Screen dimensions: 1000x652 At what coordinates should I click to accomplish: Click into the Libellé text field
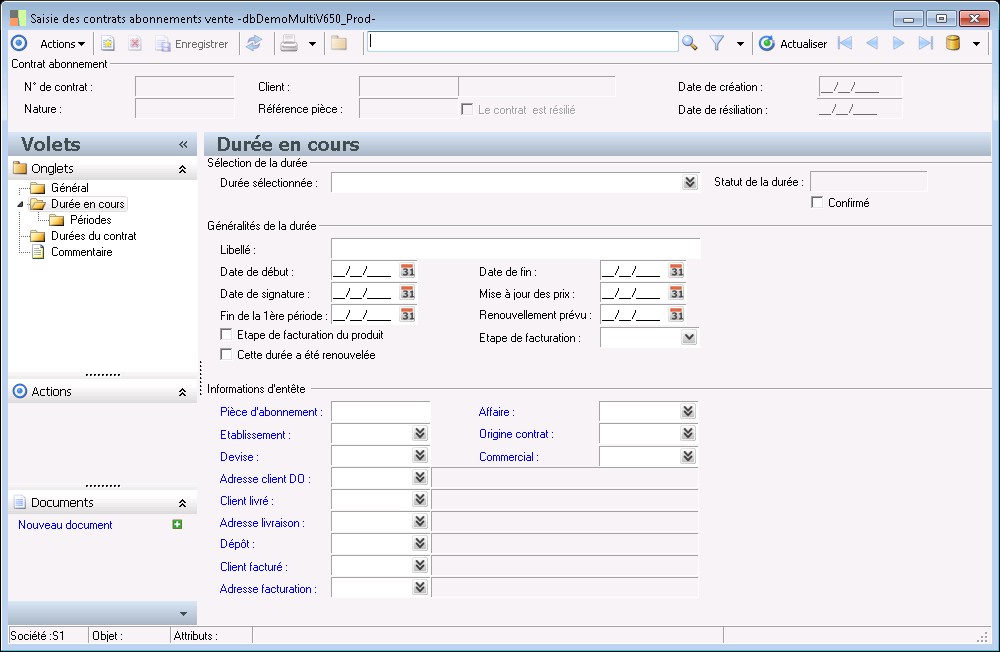[x=515, y=249]
